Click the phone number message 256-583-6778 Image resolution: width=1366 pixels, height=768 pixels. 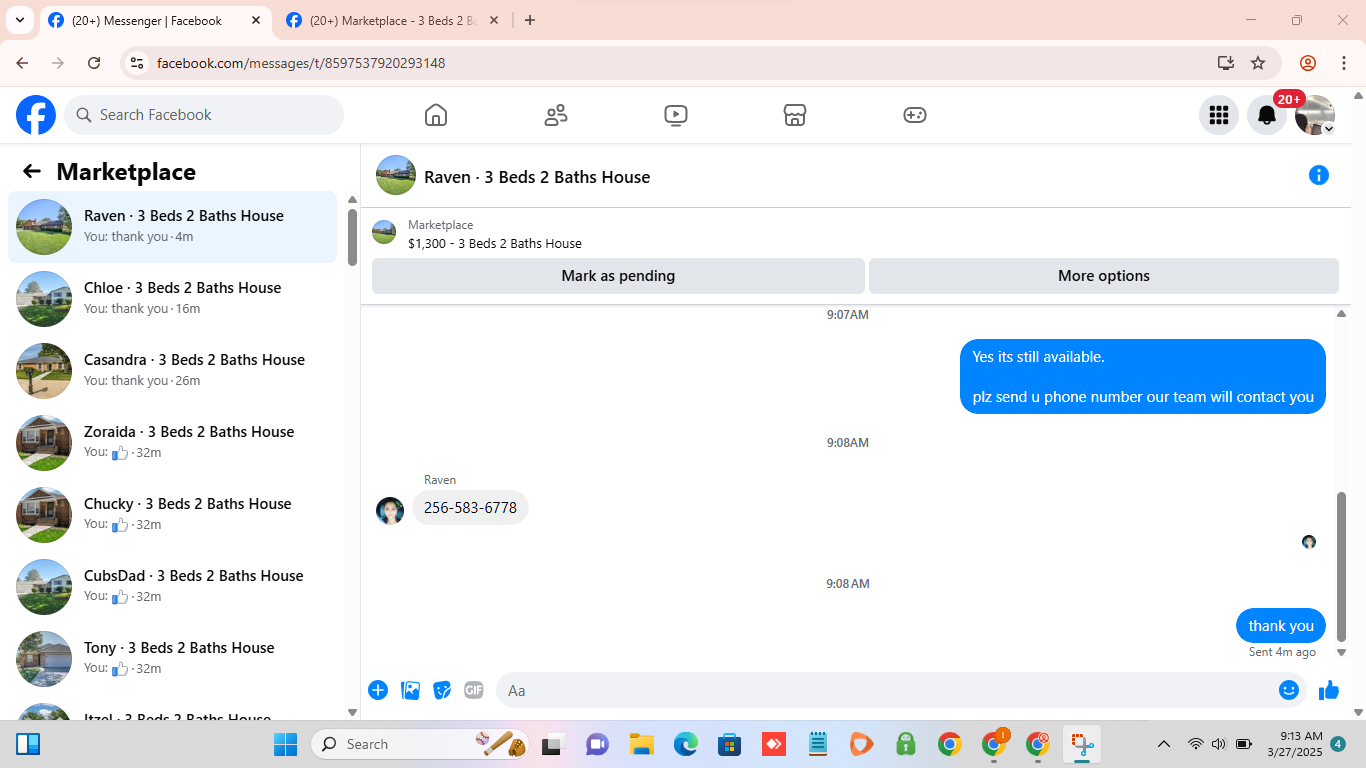tap(470, 508)
